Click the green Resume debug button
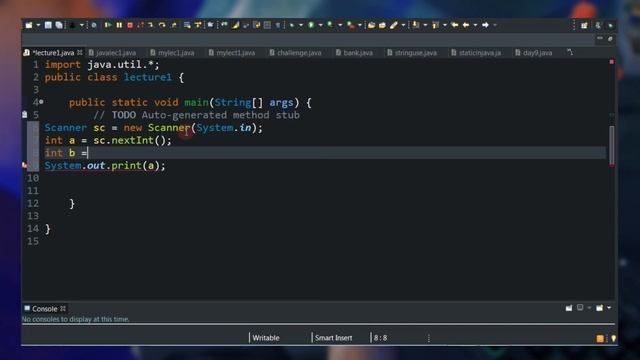 [x=108, y=25]
